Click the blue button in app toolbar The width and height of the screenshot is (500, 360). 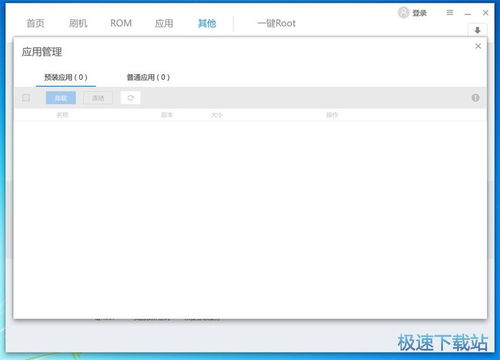[x=61, y=98]
